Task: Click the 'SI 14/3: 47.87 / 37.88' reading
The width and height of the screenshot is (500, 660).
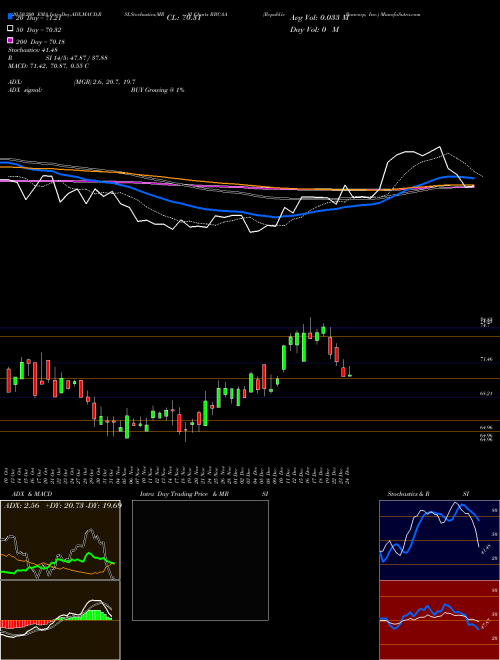Action: tap(77, 58)
